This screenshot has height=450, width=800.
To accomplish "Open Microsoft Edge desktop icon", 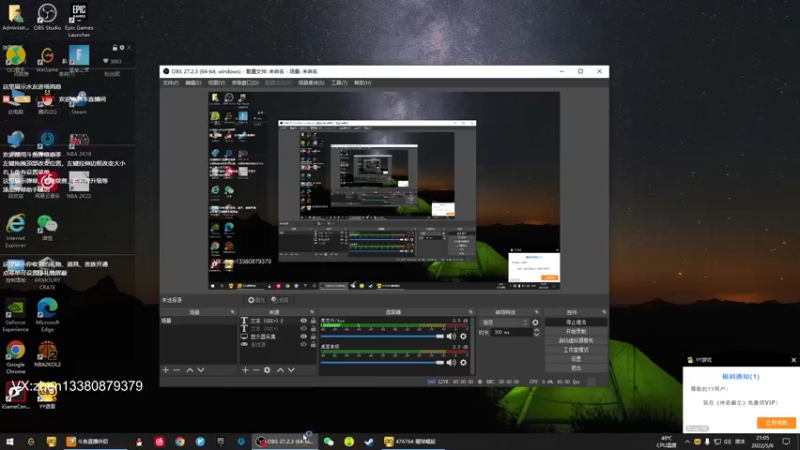I will click(47, 315).
